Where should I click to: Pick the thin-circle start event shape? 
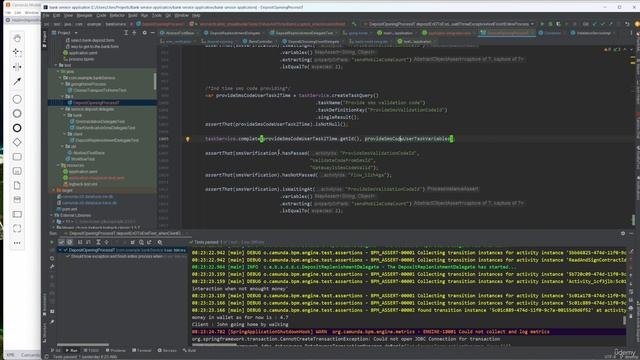(x=17, y=99)
